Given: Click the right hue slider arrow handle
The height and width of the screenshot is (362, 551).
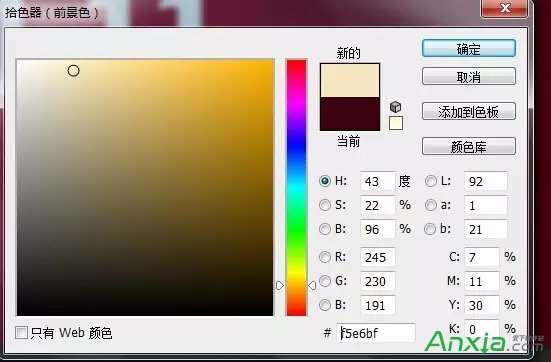Looking at the screenshot, I should click(x=312, y=285).
